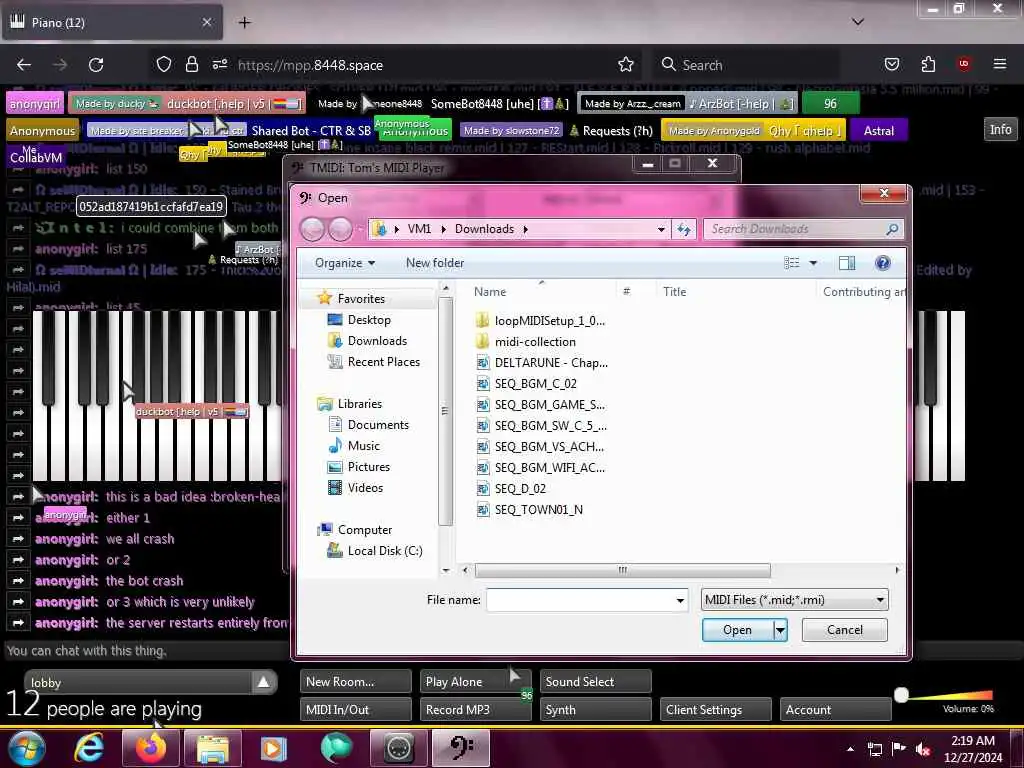The image size is (1024, 768).
Task: Select the Libraries node
Action: tap(359, 404)
